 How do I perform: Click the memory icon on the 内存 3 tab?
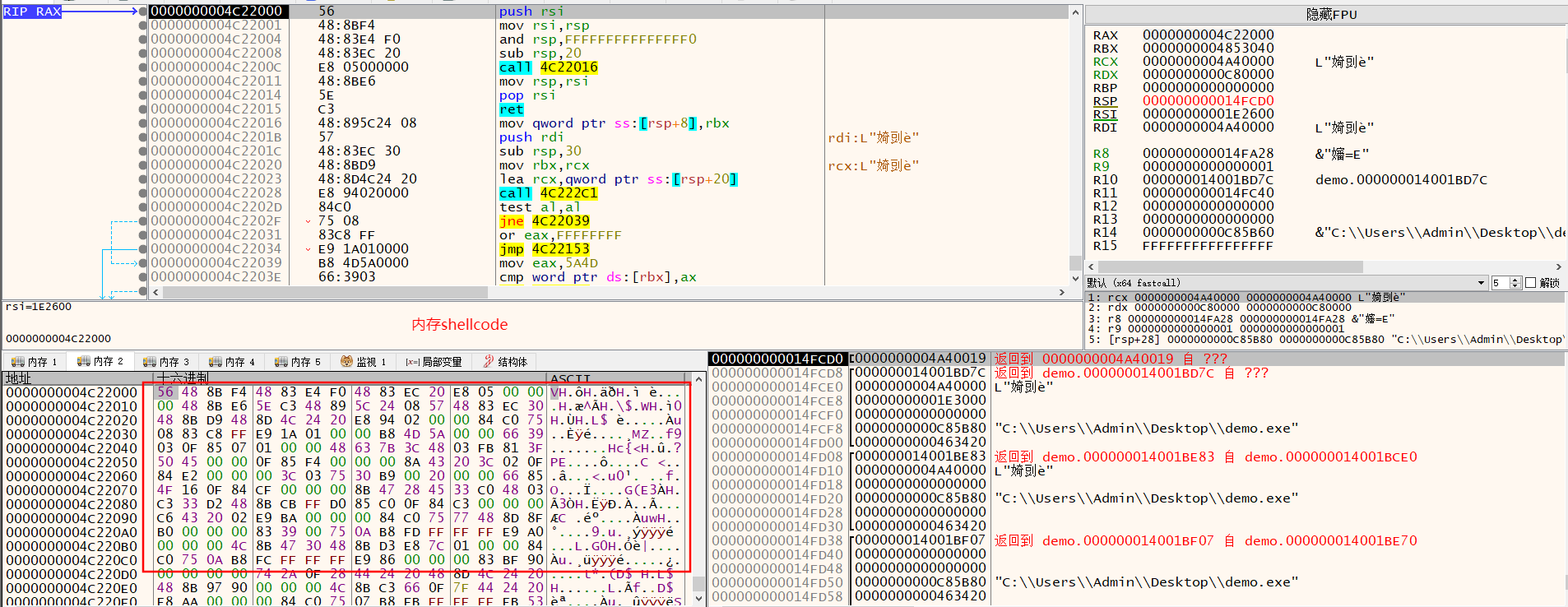[x=149, y=362]
